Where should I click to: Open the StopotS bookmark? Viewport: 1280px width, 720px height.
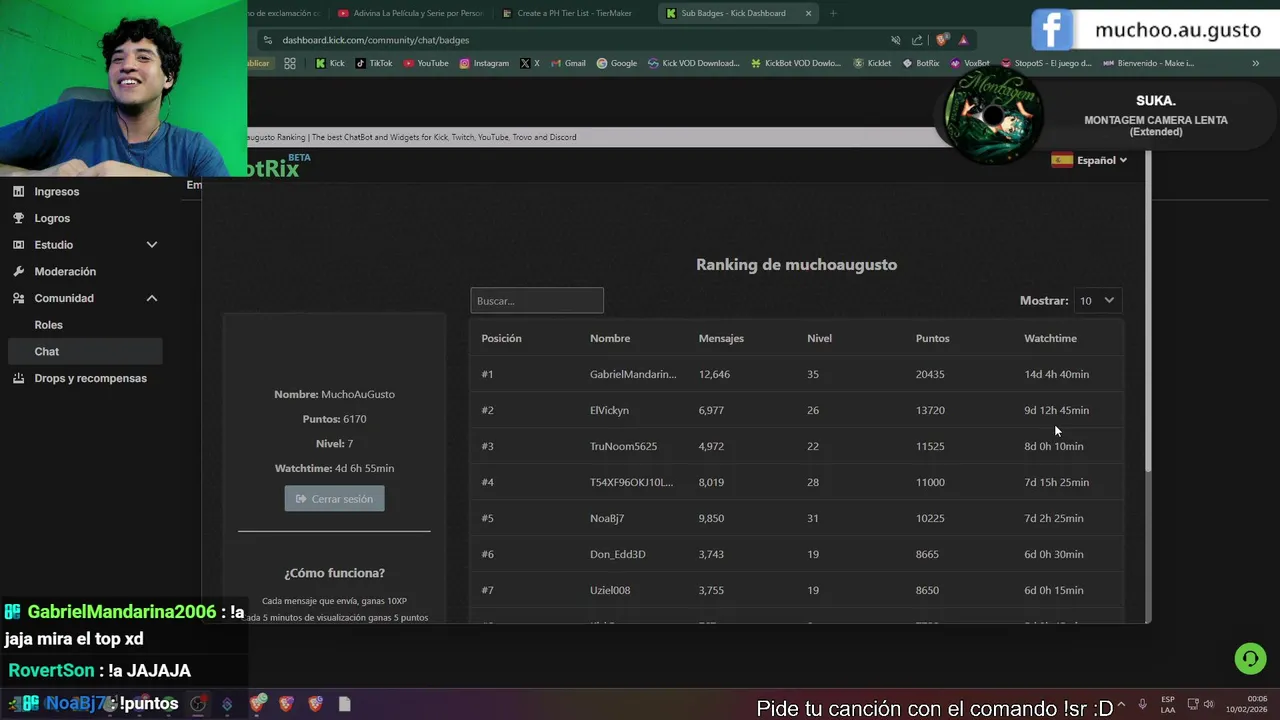pyautogui.click(x=1045, y=63)
